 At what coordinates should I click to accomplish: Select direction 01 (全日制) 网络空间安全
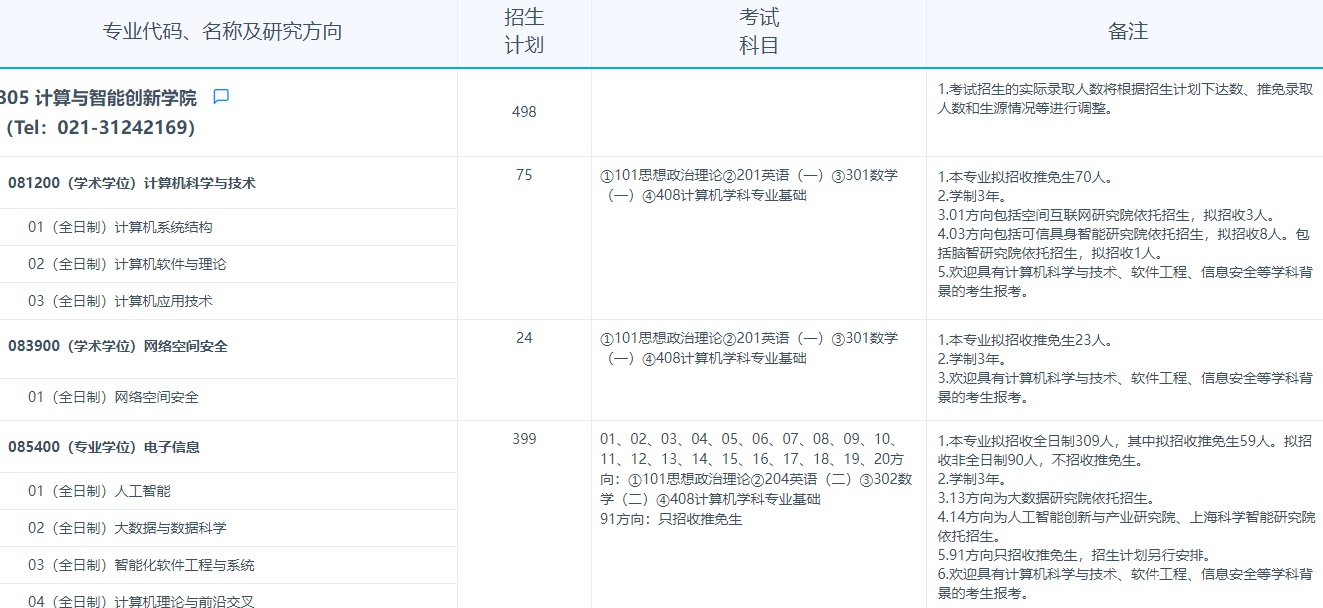113,397
